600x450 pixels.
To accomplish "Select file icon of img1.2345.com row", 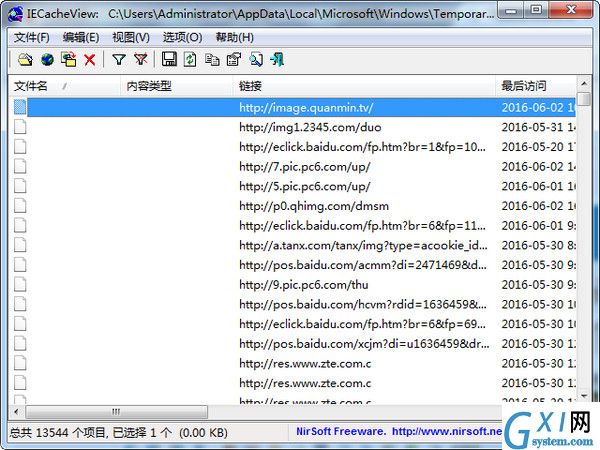I will (20, 127).
